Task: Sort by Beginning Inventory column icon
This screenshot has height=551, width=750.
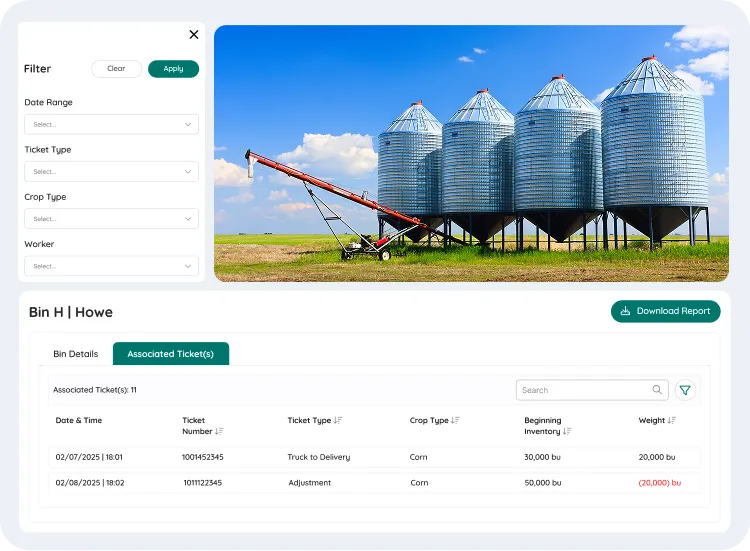Action: point(567,431)
